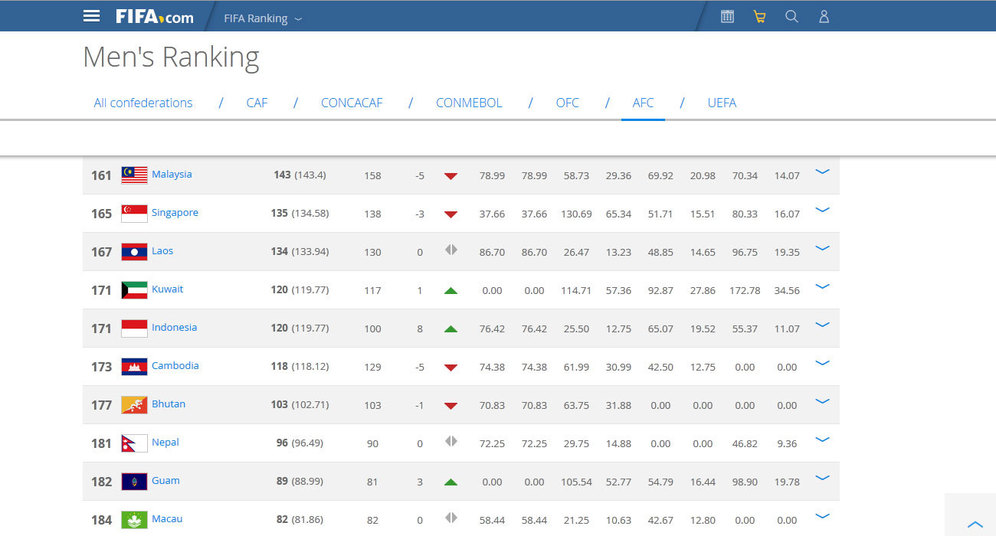Open the FIFA Ranking dropdown
This screenshot has height=536, width=996.
click(263, 18)
